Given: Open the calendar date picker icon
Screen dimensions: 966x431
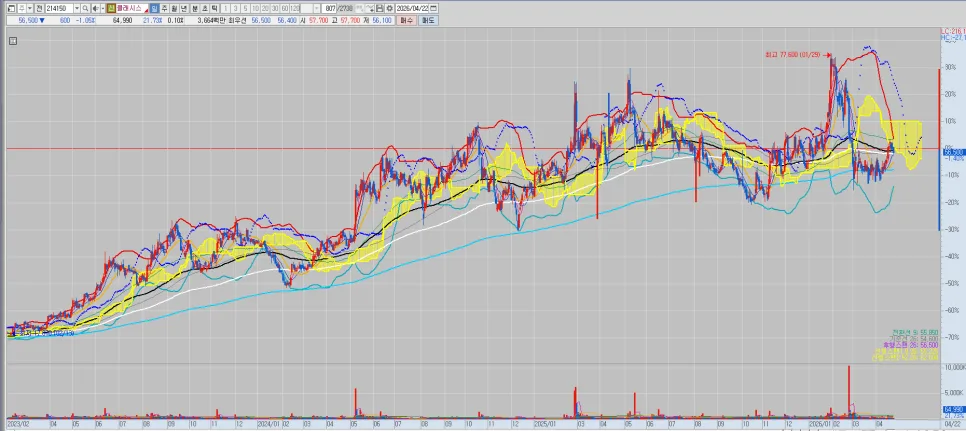Looking at the screenshot, I should 433,9.
